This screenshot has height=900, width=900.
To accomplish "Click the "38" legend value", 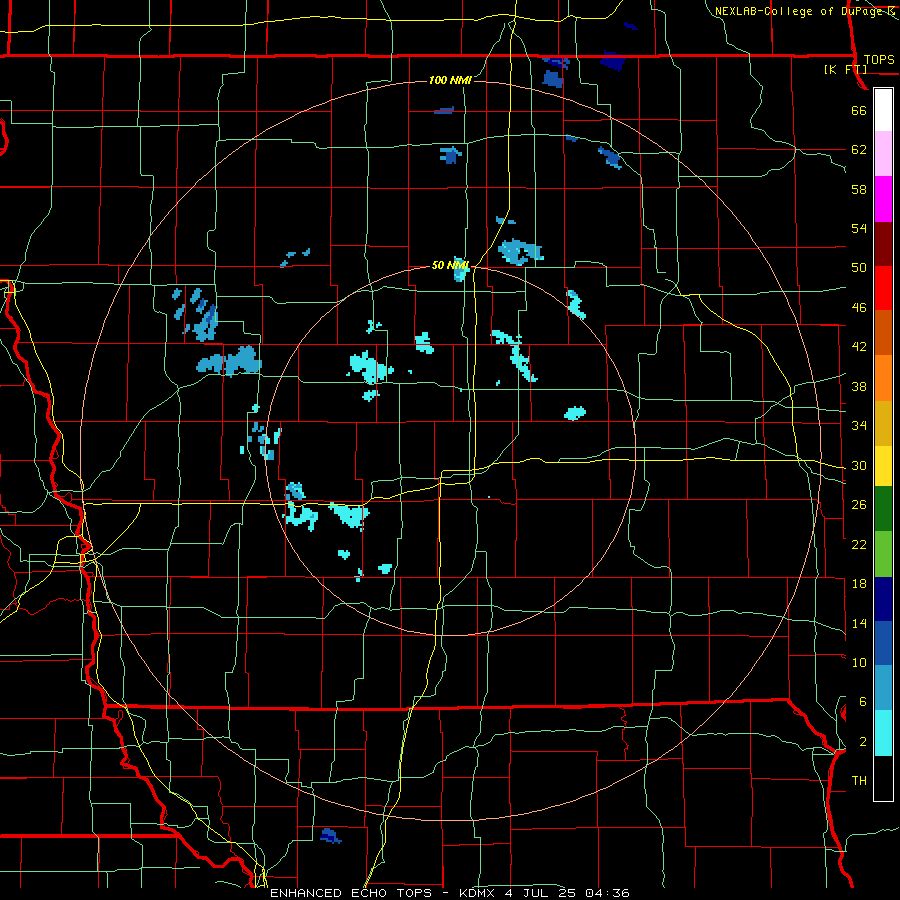I will click(859, 386).
